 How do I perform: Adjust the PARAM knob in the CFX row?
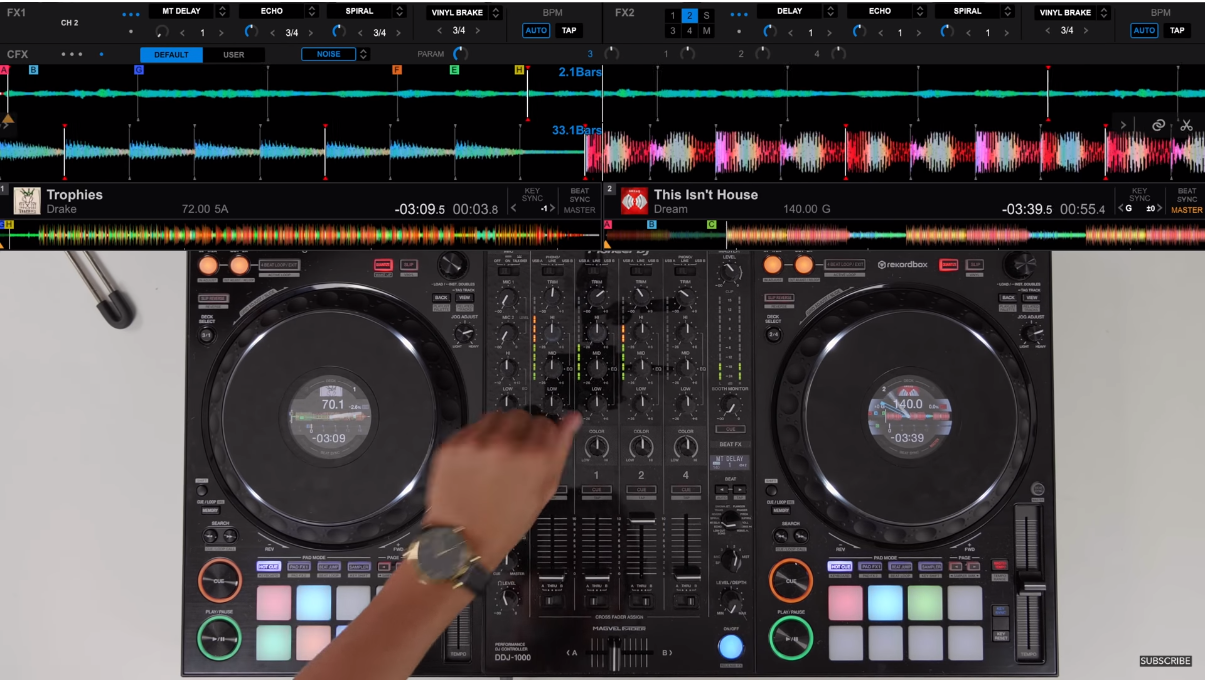tap(460, 52)
